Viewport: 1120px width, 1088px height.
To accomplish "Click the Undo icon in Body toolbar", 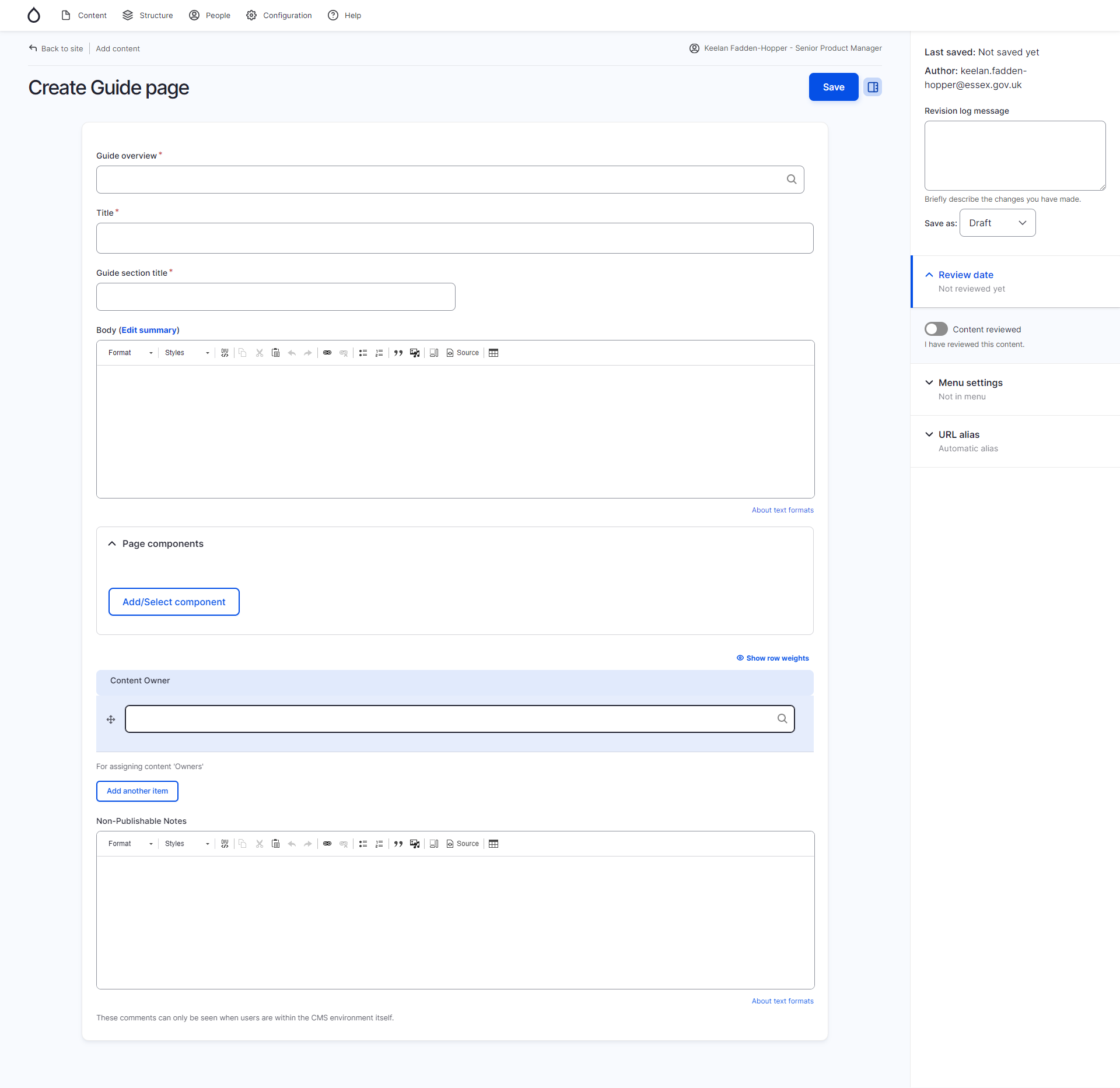I will click(x=292, y=353).
